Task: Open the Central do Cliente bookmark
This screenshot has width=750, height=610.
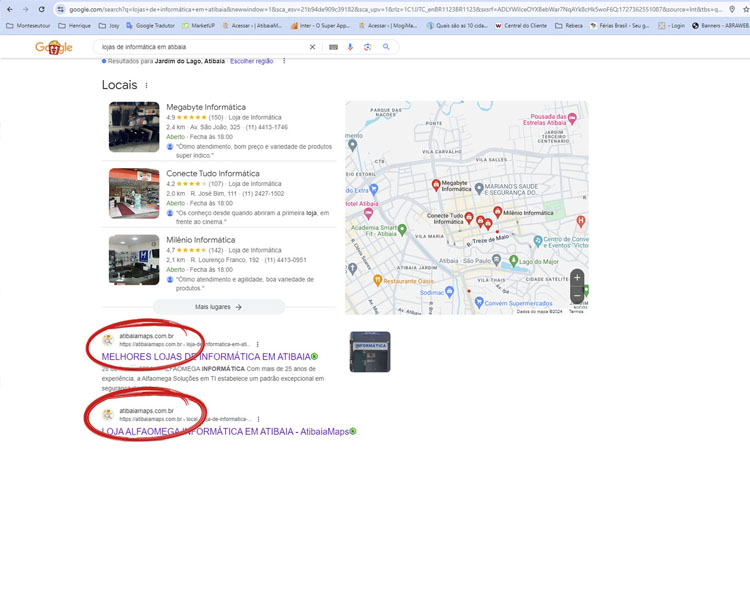Action: click(521, 26)
